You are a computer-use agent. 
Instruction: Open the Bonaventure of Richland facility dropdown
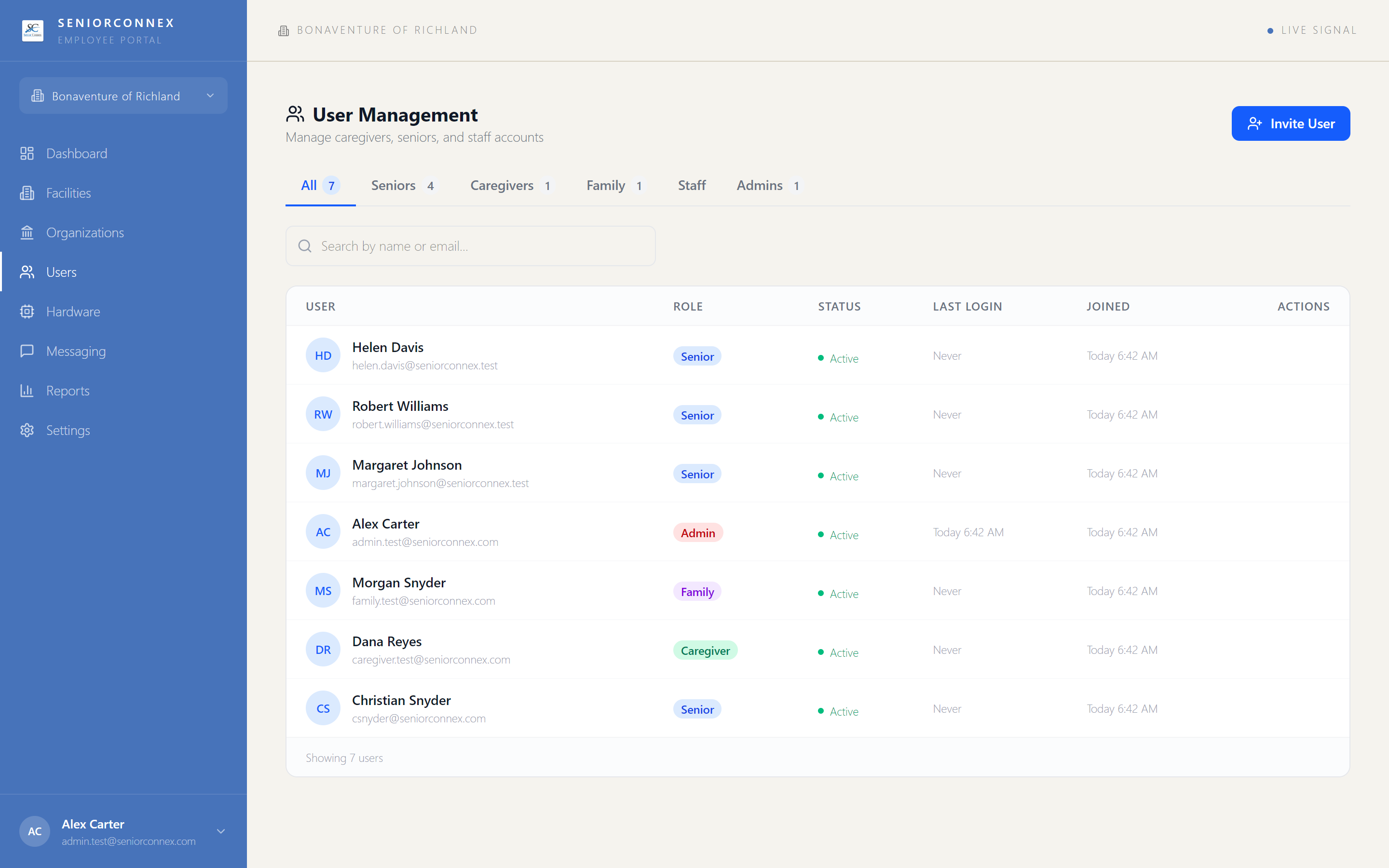(x=123, y=96)
